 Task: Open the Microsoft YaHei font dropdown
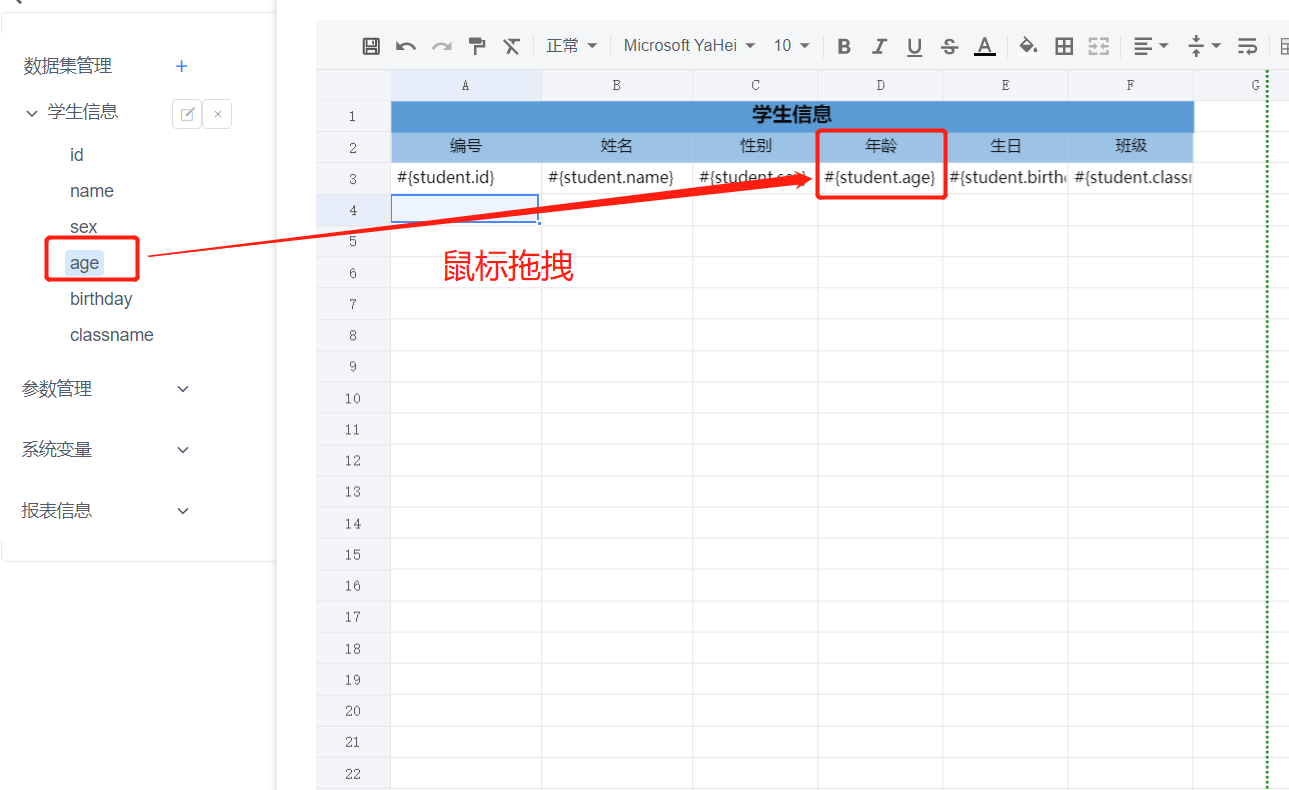click(x=689, y=46)
